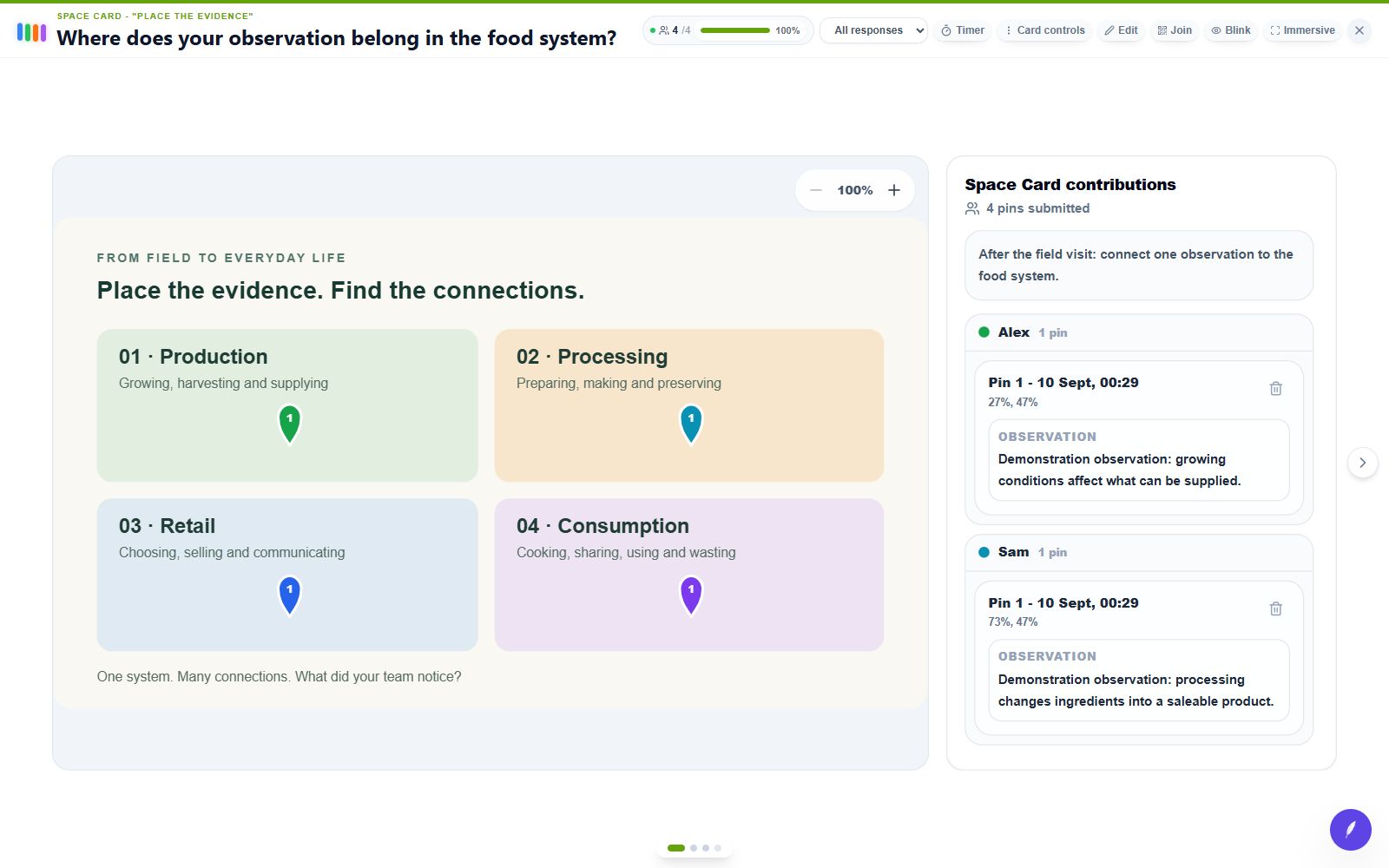
Task: Click Alex's growing conditions observation text
Action: point(1120,470)
